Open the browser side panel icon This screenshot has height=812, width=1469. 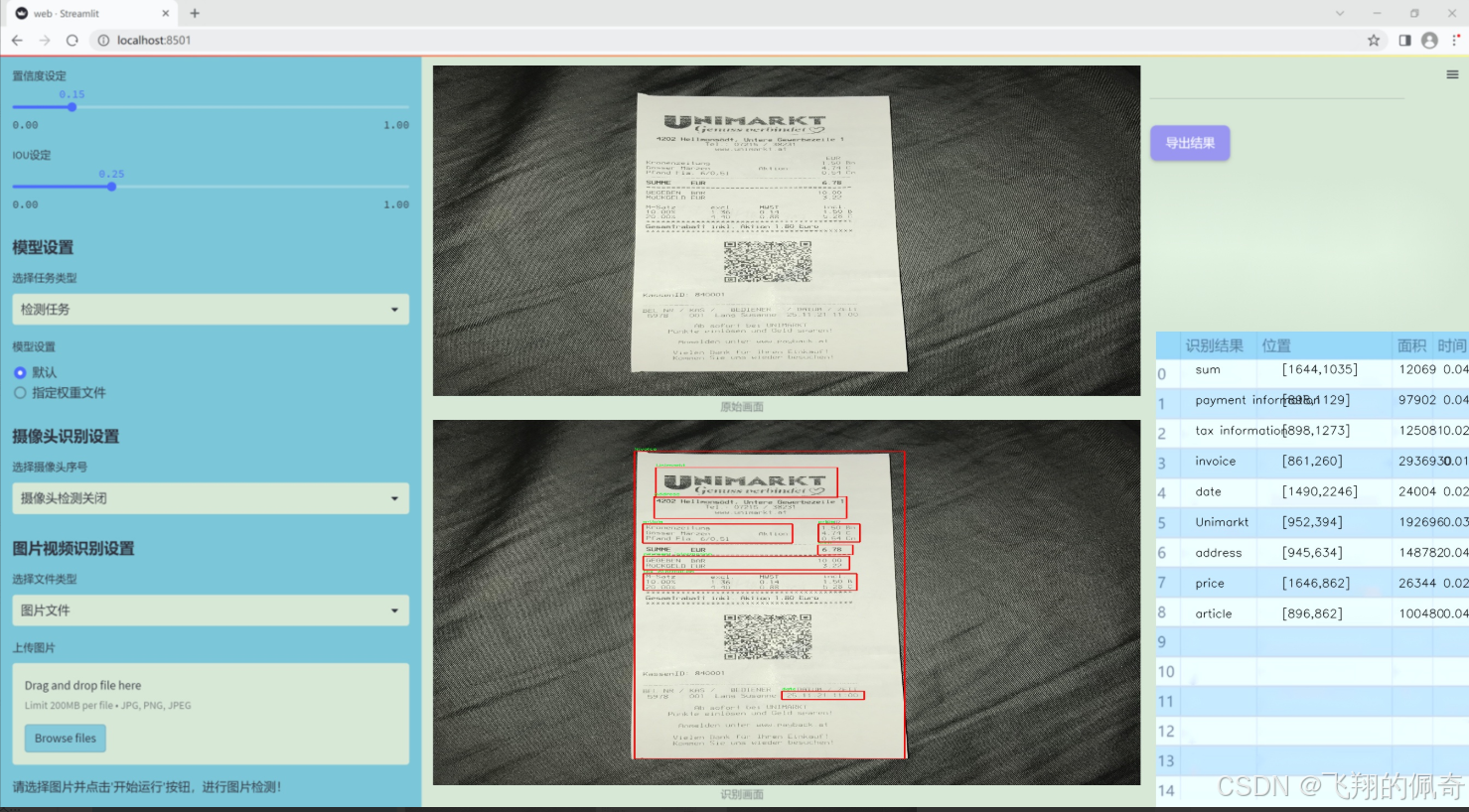(x=1404, y=40)
